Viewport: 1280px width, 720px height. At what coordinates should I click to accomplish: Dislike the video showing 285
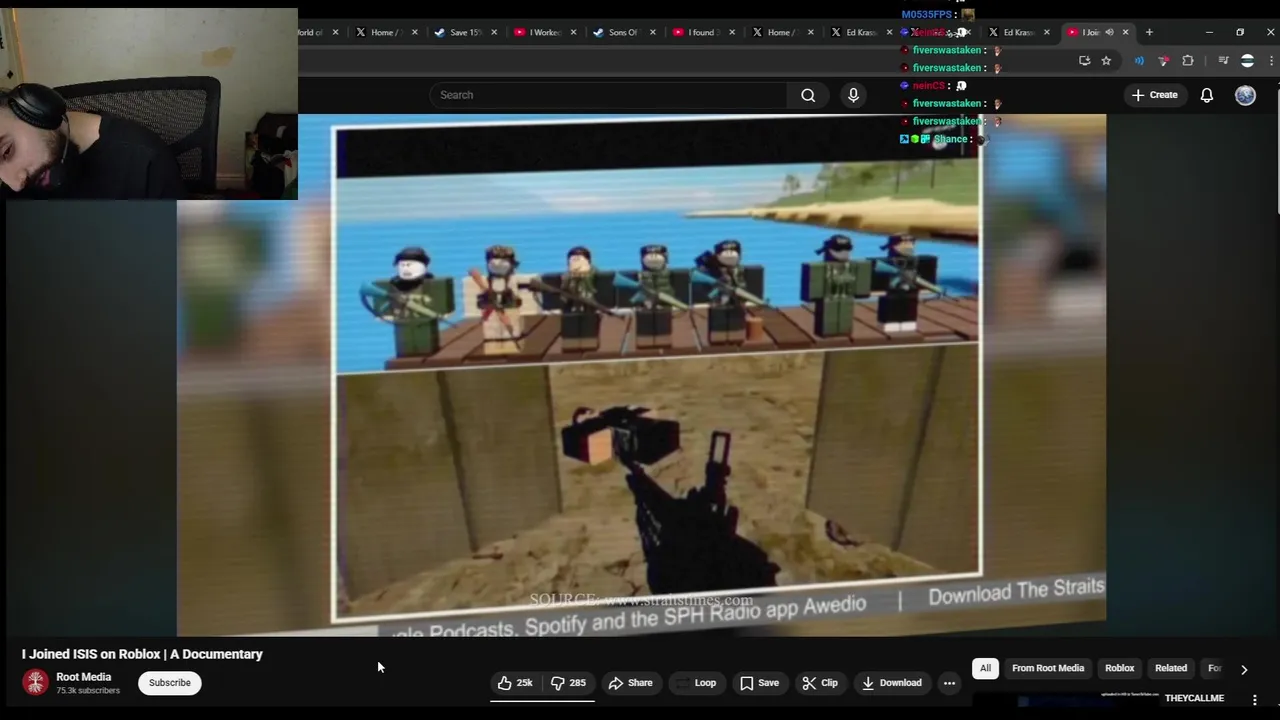pyautogui.click(x=569, y=683)
